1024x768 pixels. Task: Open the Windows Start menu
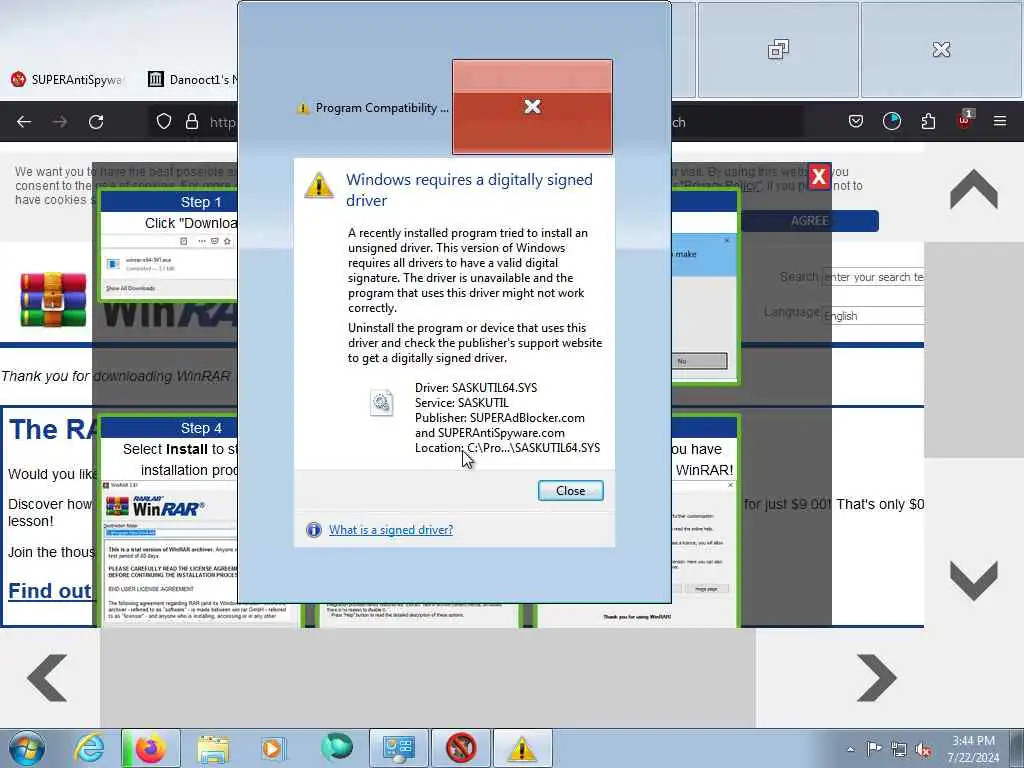[27, 748]
